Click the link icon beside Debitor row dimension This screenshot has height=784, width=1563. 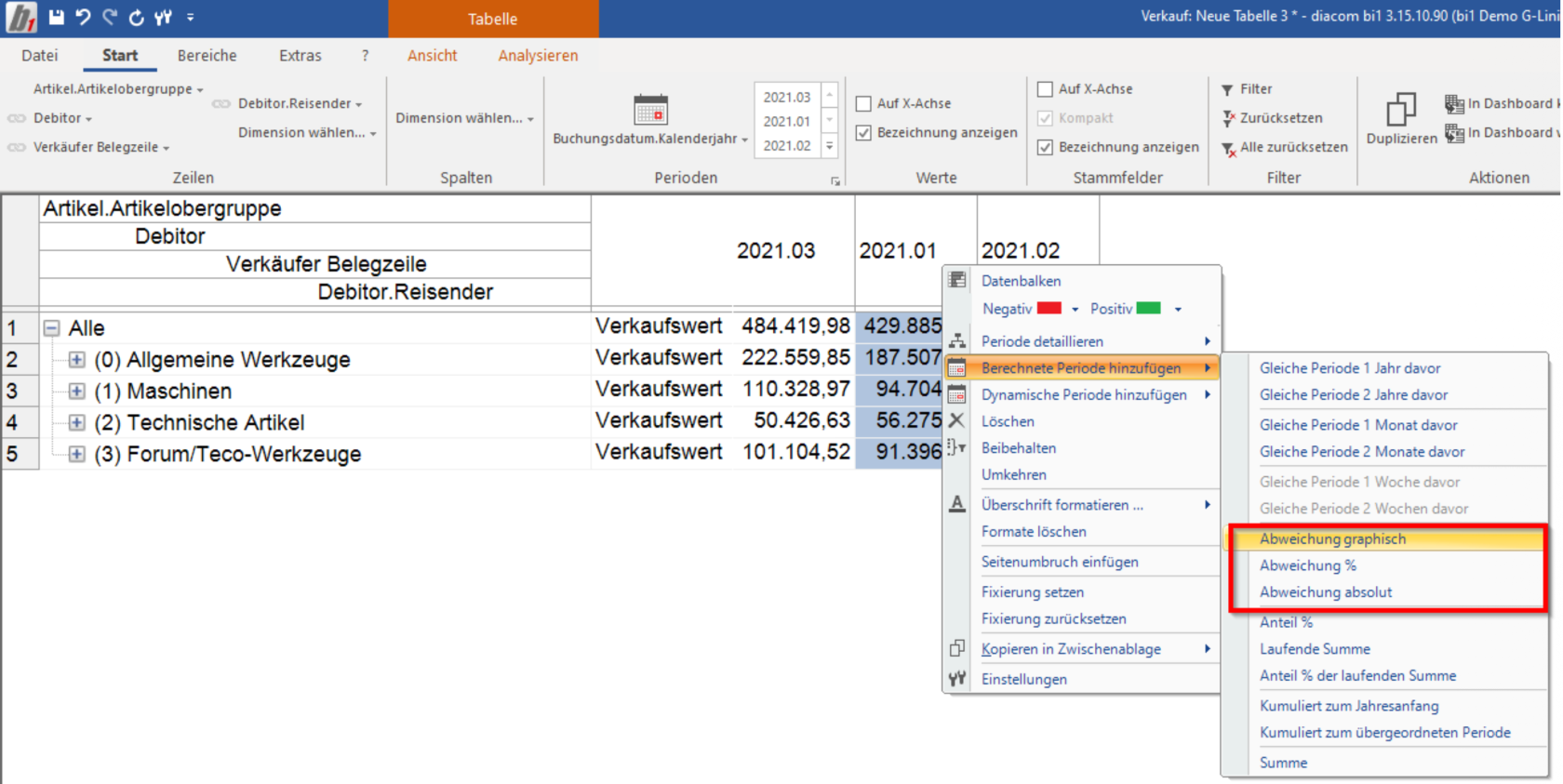pyautogui.click(x=17, y=118)
